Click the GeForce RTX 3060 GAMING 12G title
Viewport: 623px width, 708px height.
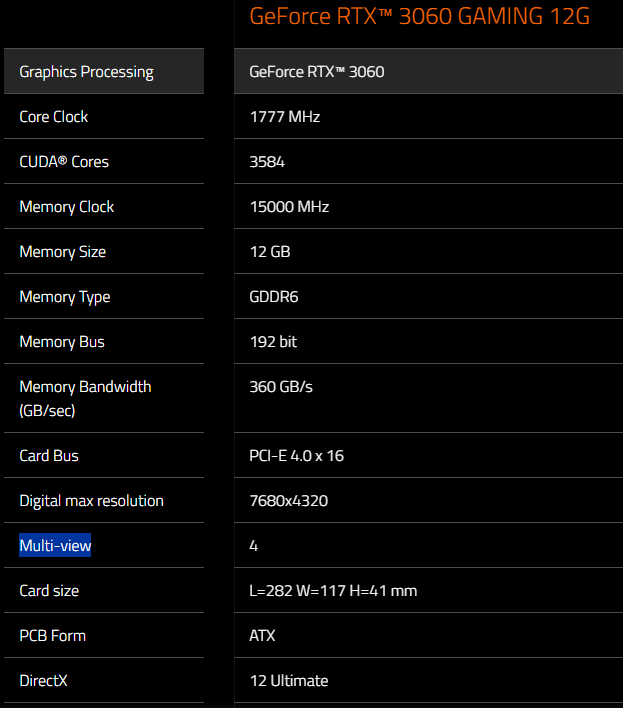point(419,16)
